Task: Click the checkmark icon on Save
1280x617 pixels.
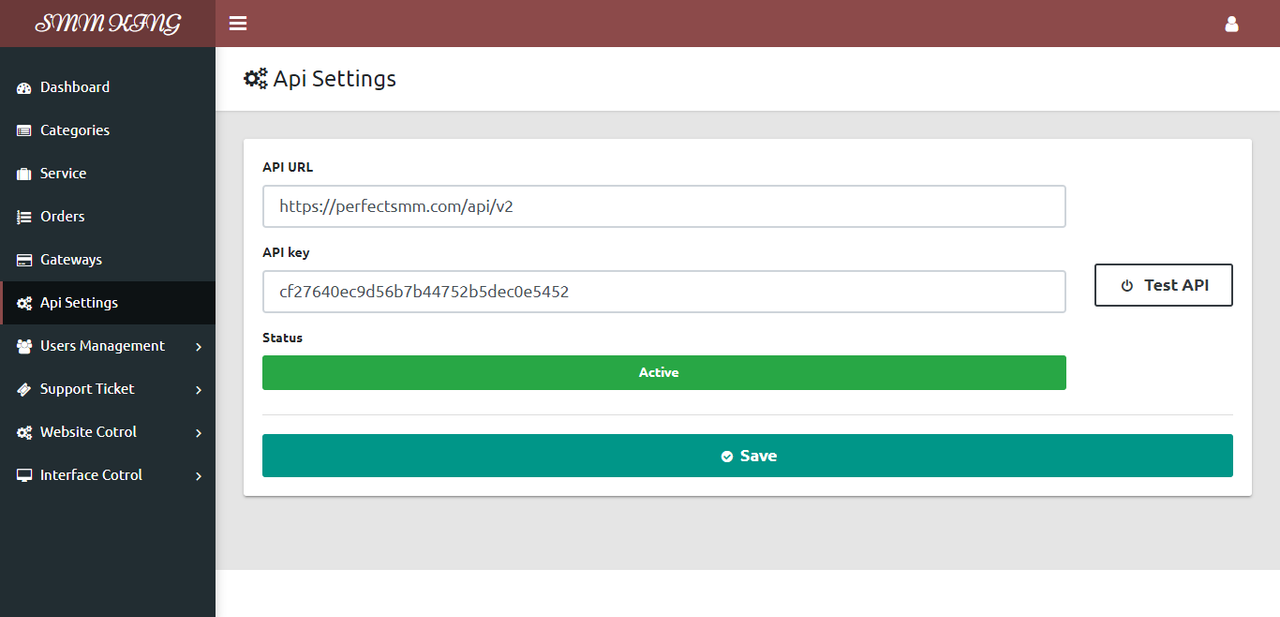Action: coord(727,456)
